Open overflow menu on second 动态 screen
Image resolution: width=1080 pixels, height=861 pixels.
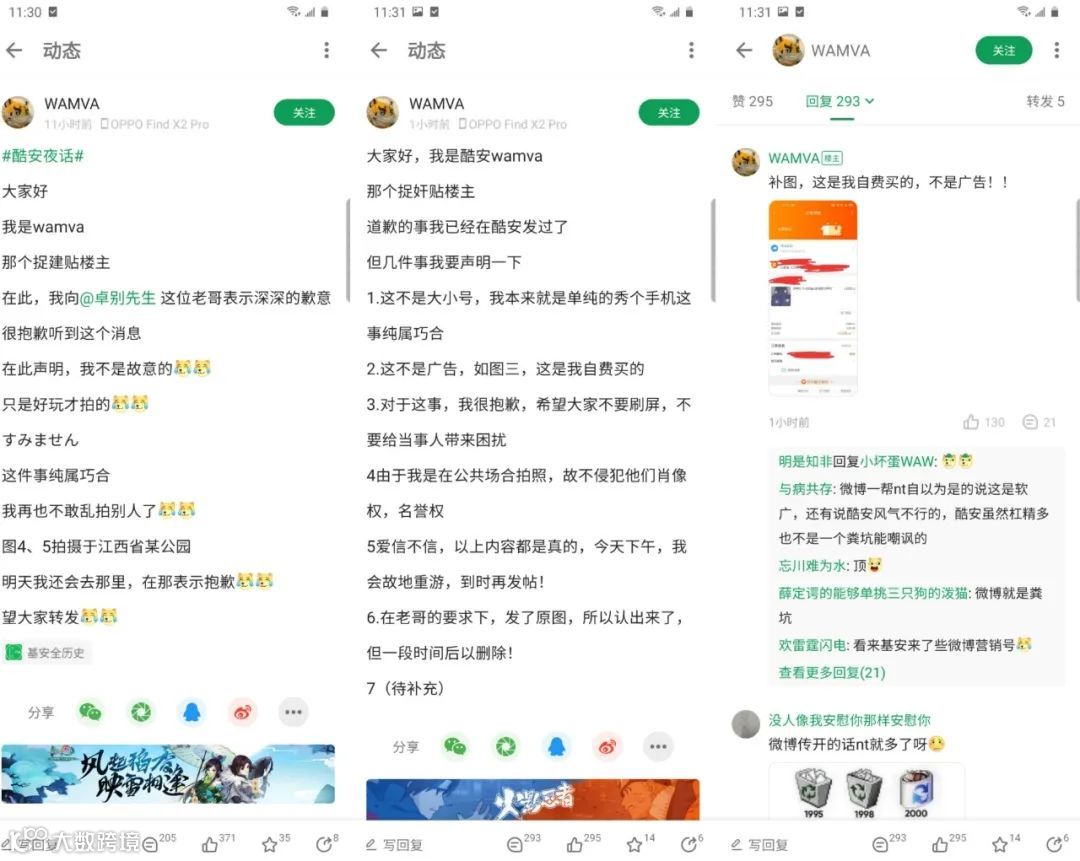pos(691,50)
